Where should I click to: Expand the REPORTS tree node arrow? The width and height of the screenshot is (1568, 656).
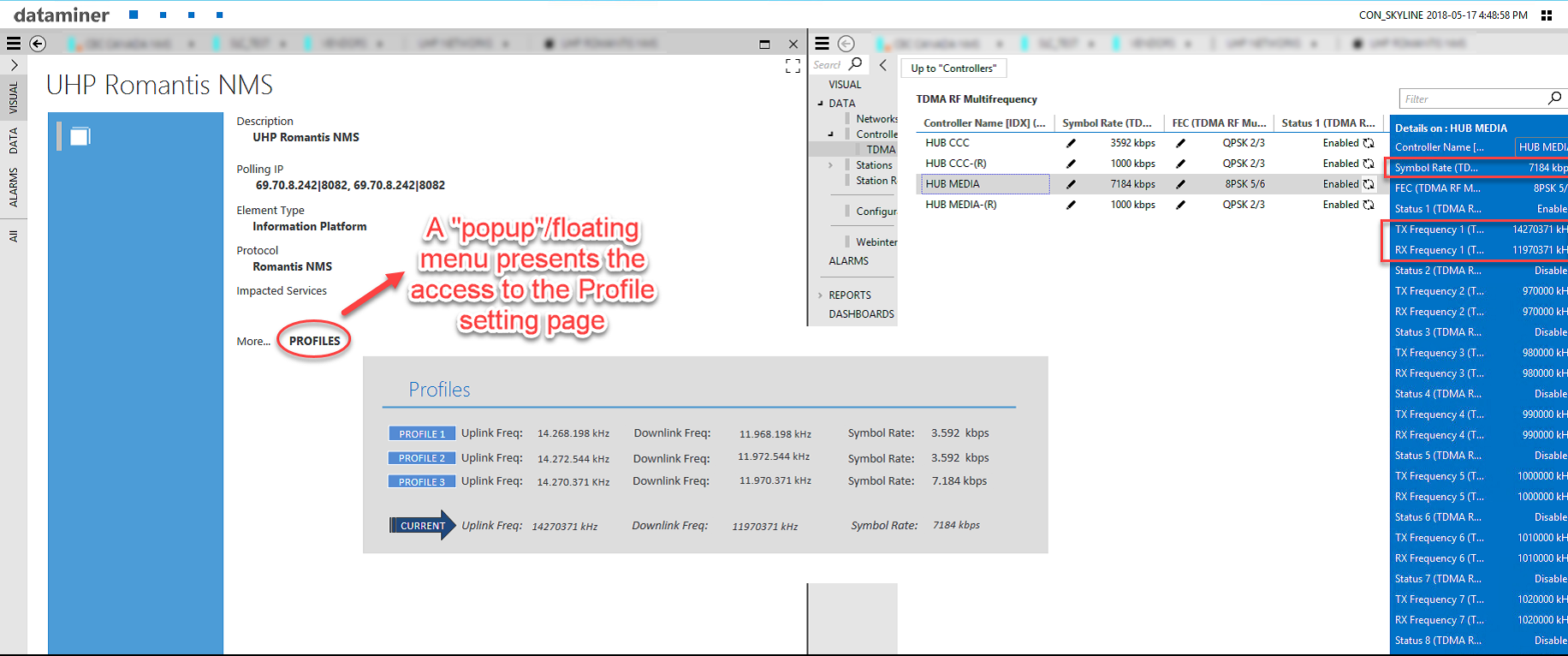pyautogui.click(x=821, y=295)
